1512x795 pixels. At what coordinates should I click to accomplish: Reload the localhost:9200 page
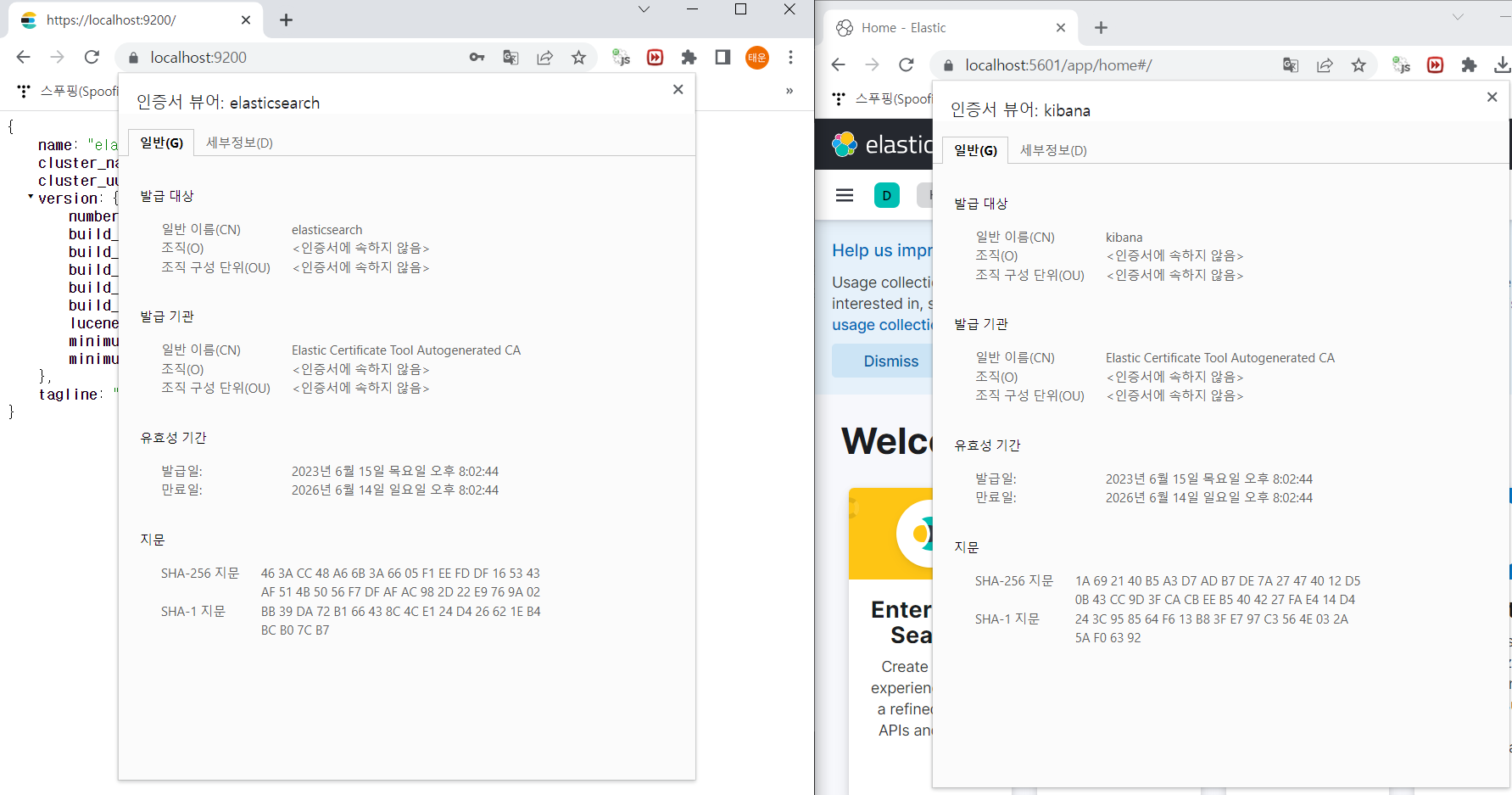[x=92, y=57]
